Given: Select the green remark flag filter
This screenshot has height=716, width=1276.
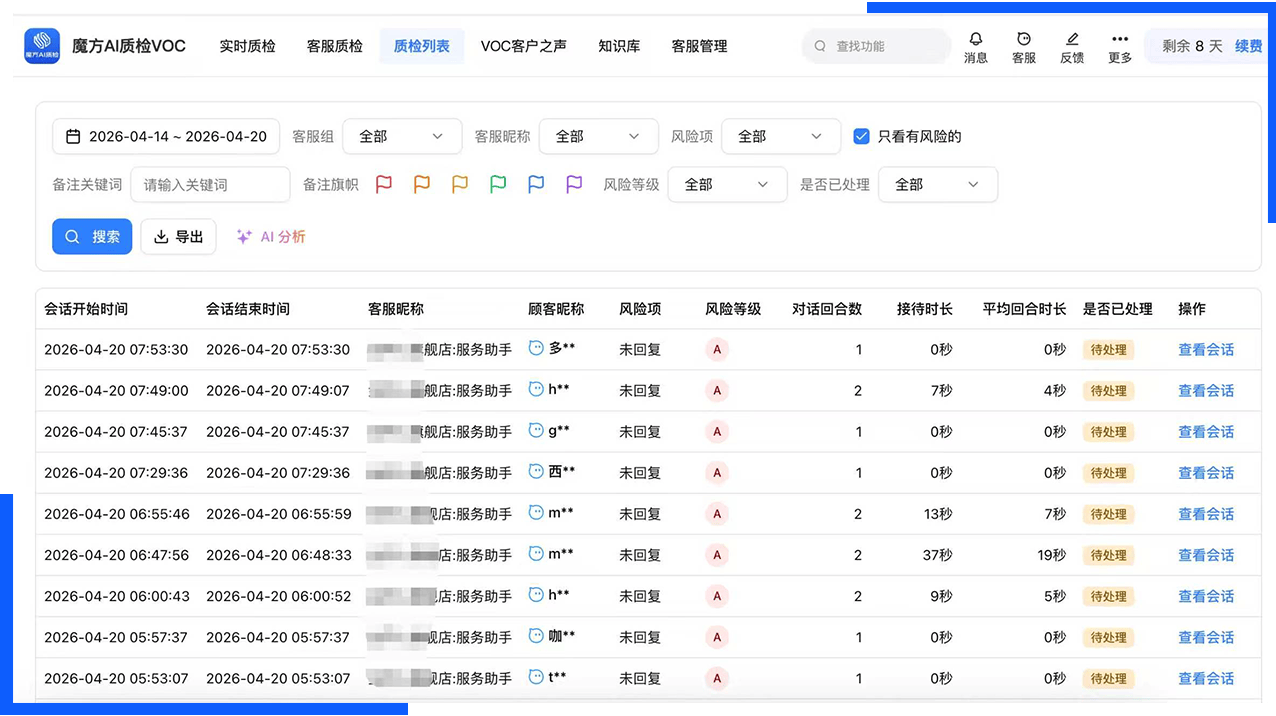Looking at the screenshot, I should [497, 184].
